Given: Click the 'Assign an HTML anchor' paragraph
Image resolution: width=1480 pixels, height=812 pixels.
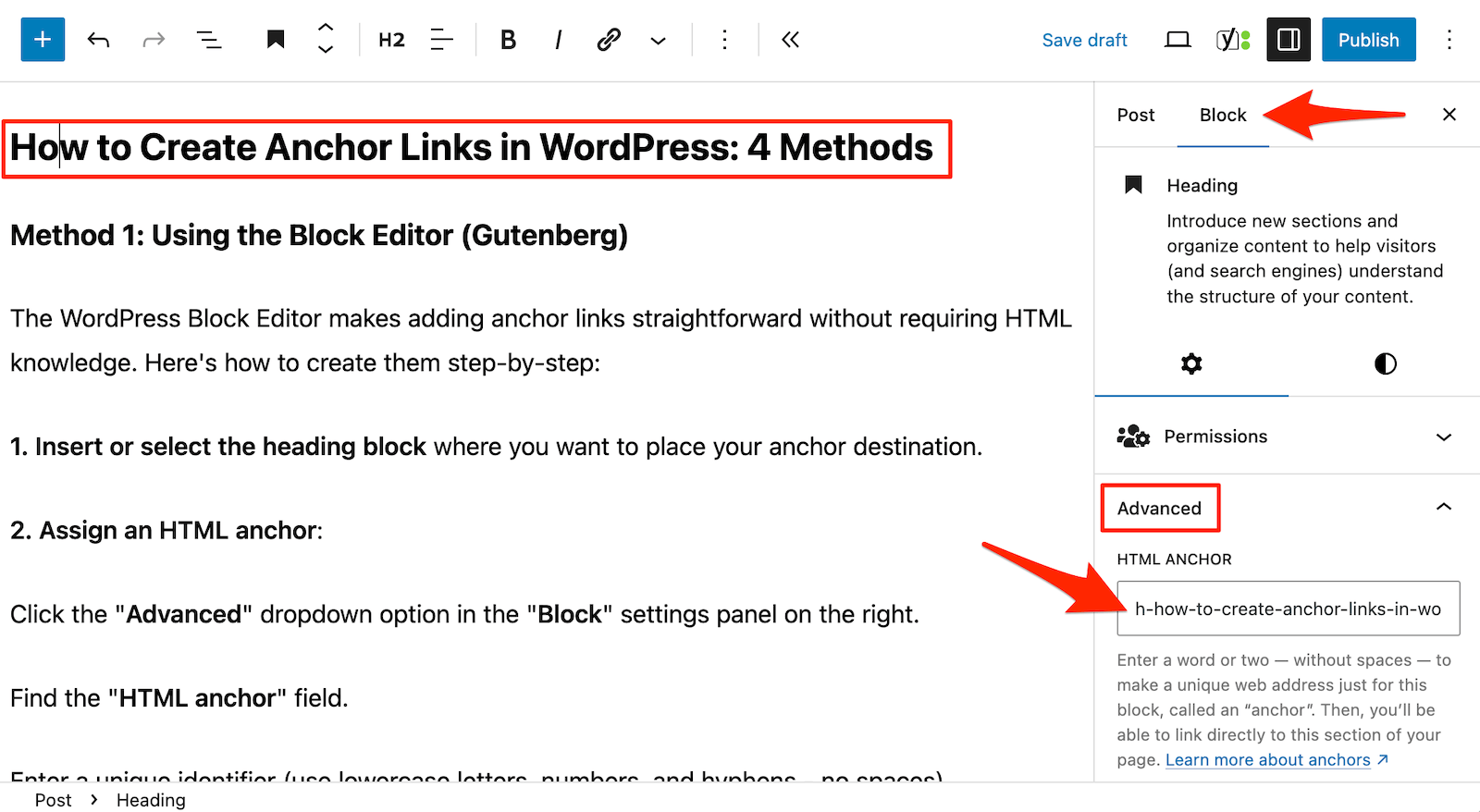Looking at the screenshot, I should 166,531.
